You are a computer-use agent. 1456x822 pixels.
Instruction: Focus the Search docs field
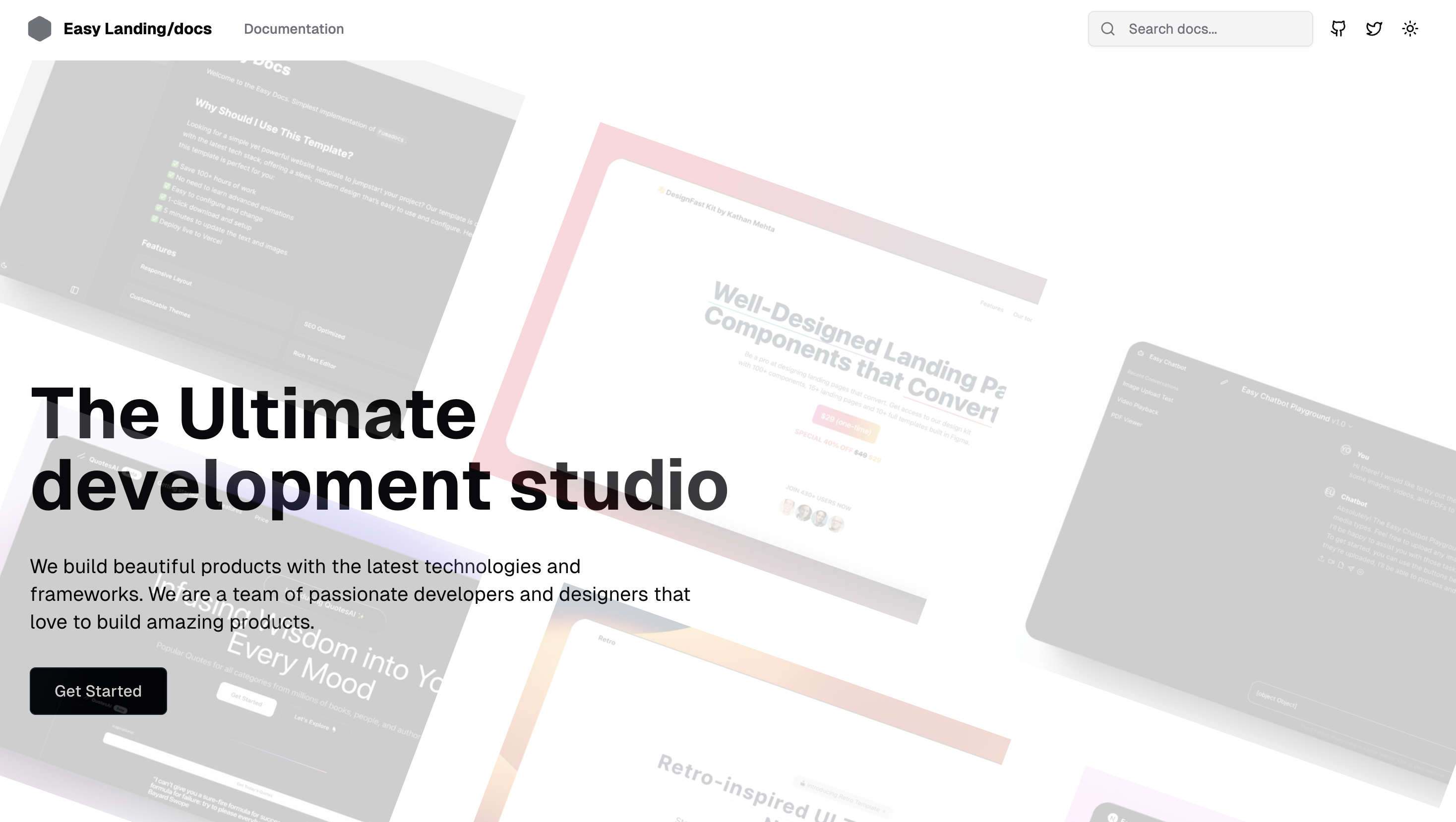[x=1200, y=29]
